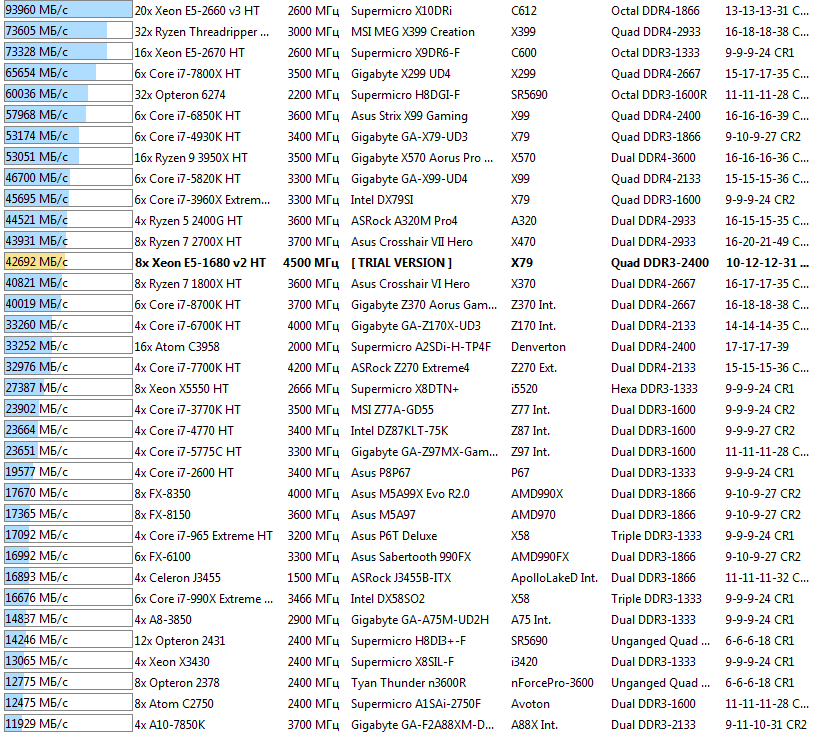Click 6x Core i7-990X Extreme entry

tap(203, 599)
